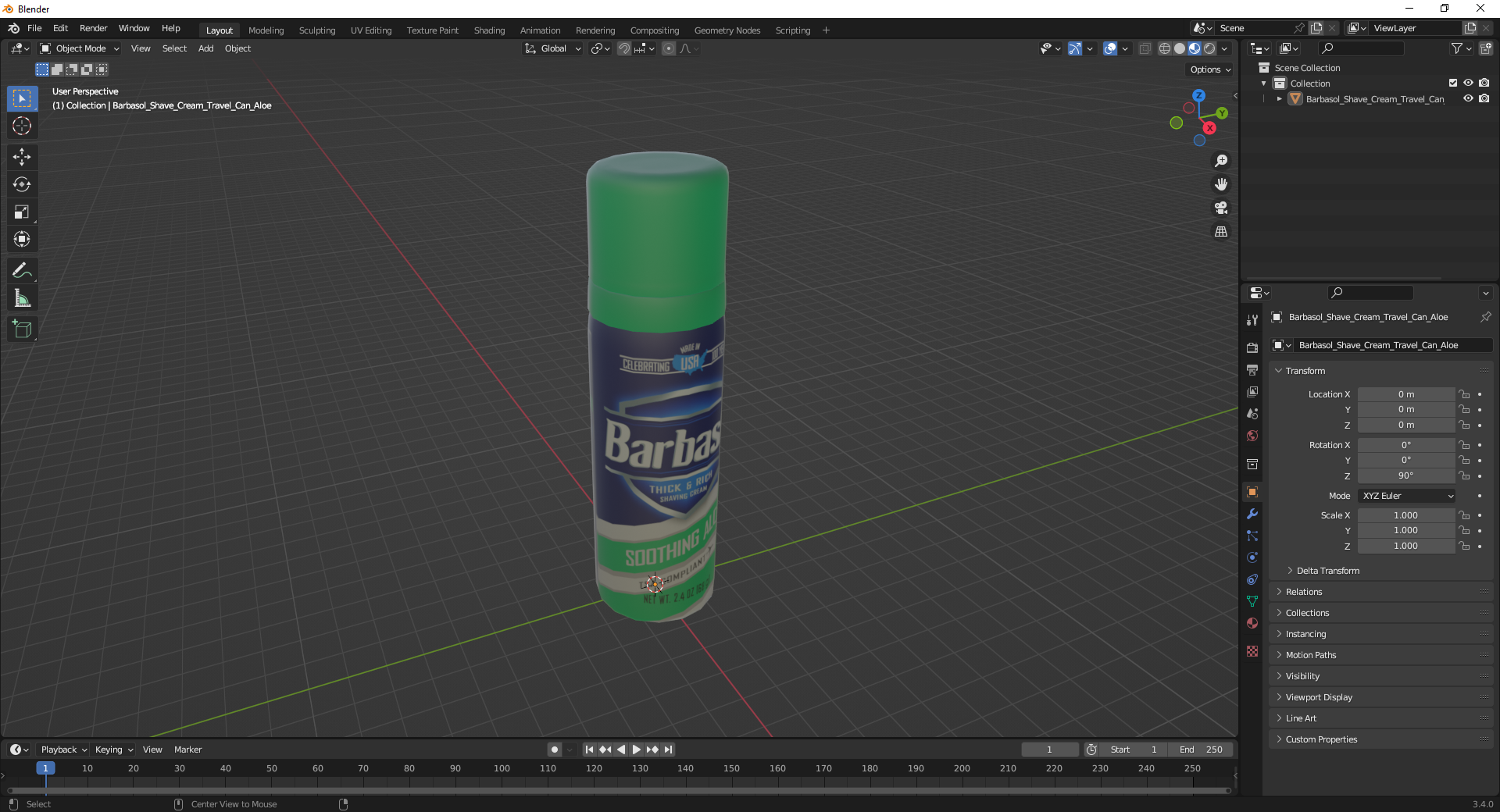The image size is (1500, 812).
Task: Open the Playback dropdown in timeline
Action: [63, 750]
